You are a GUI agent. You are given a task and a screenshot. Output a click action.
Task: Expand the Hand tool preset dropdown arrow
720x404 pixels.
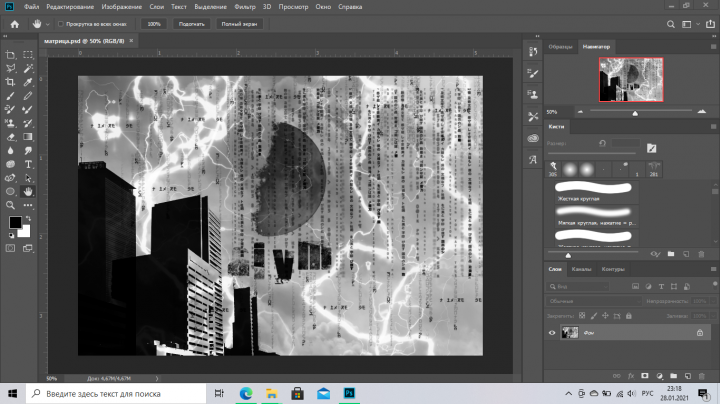(x=47, y=24)
